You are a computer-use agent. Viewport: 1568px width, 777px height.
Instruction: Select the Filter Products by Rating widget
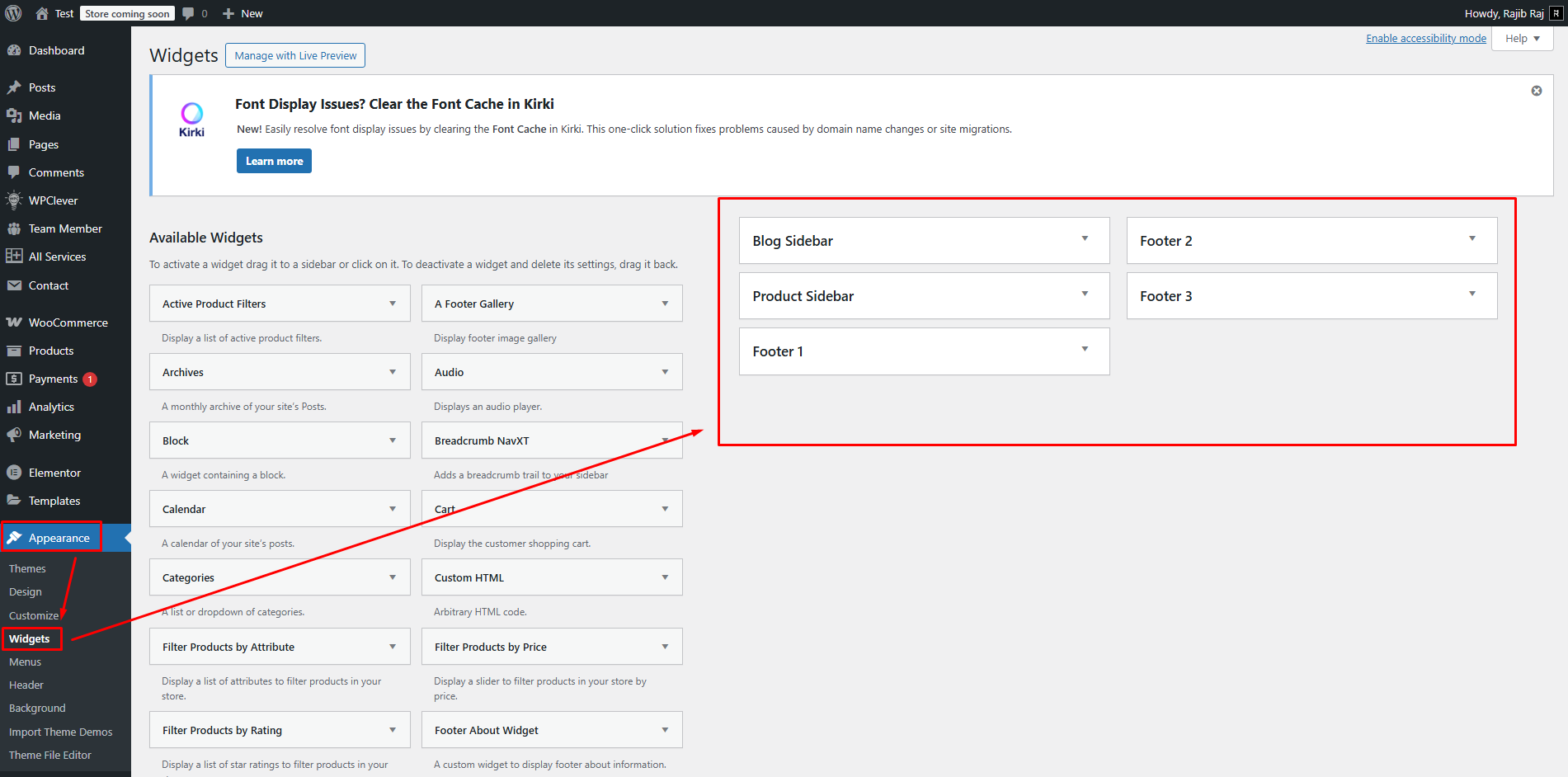pyautogui.click(x=280, y=730)
